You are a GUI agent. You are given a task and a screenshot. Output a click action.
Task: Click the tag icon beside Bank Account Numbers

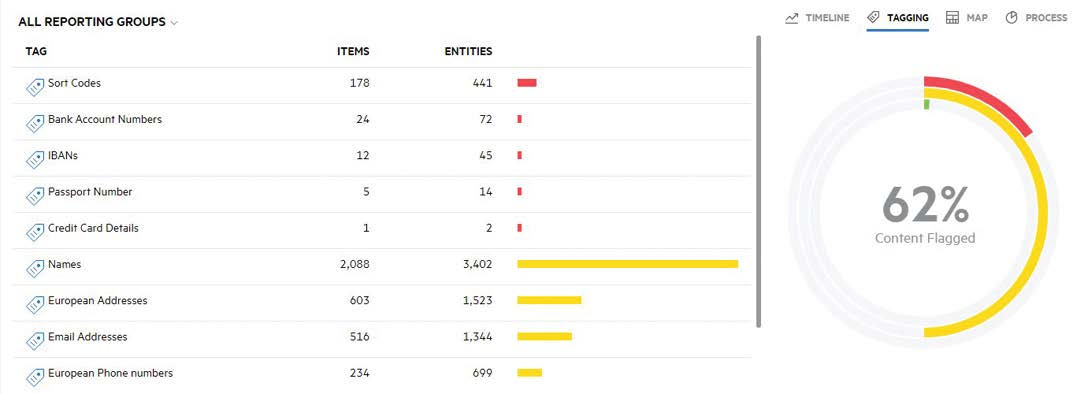coord(35,123)
